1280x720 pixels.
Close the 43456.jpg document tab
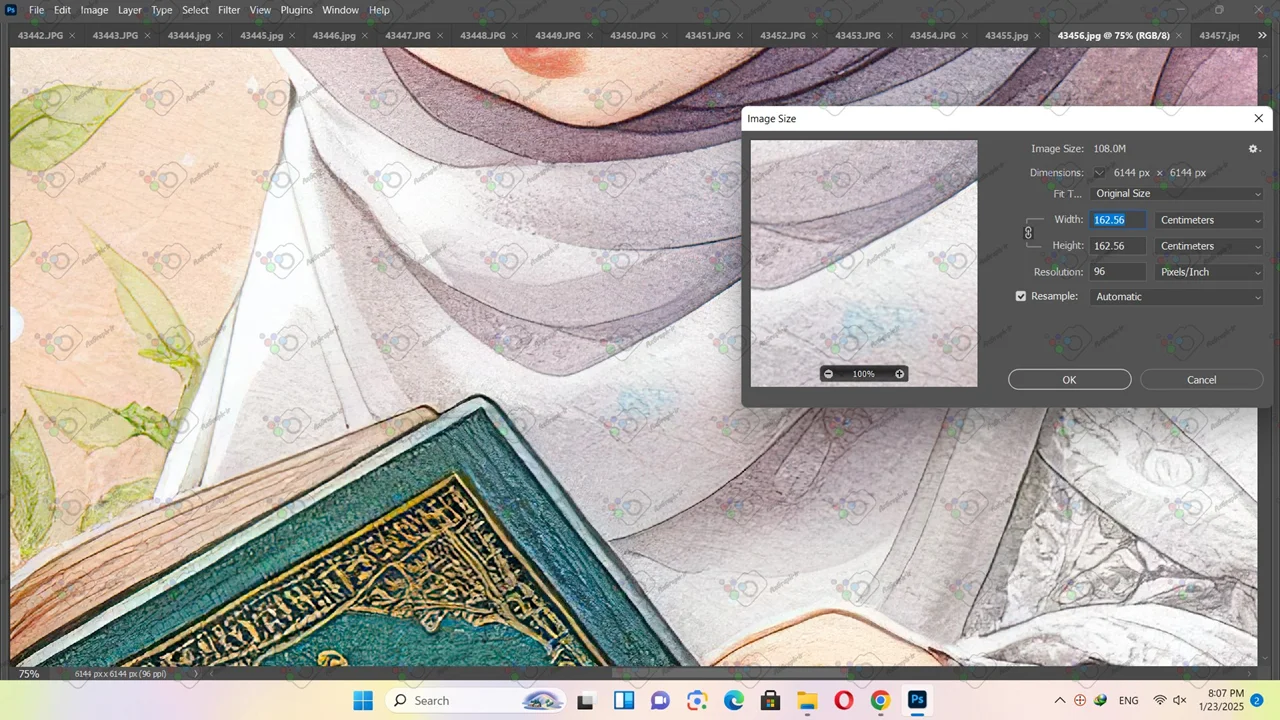click(x=1179, y=36)
